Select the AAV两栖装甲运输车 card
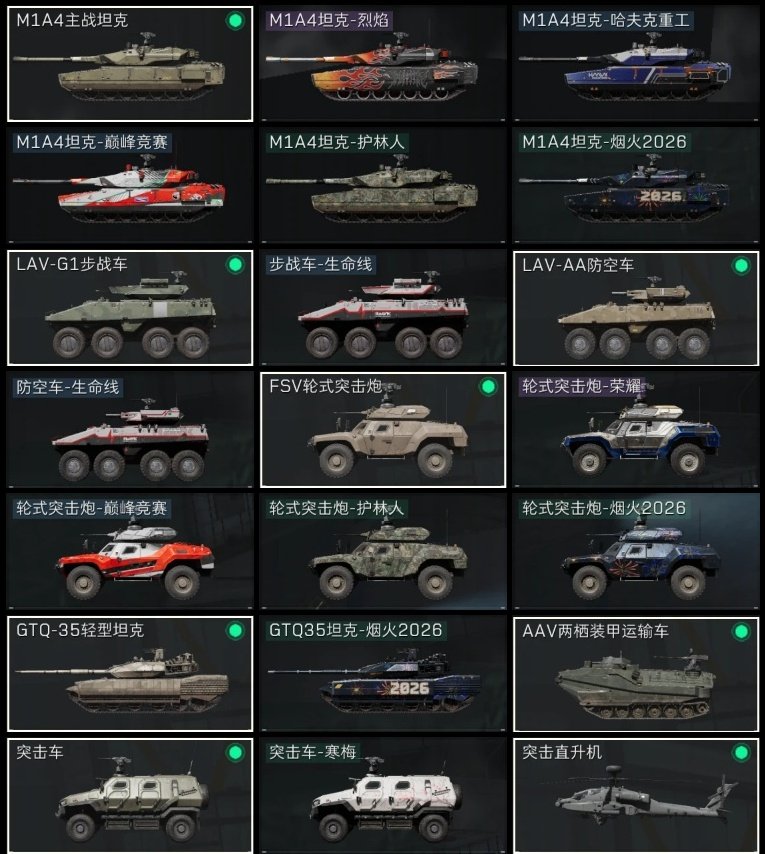 pyautogui.click(x=636, y=674)
